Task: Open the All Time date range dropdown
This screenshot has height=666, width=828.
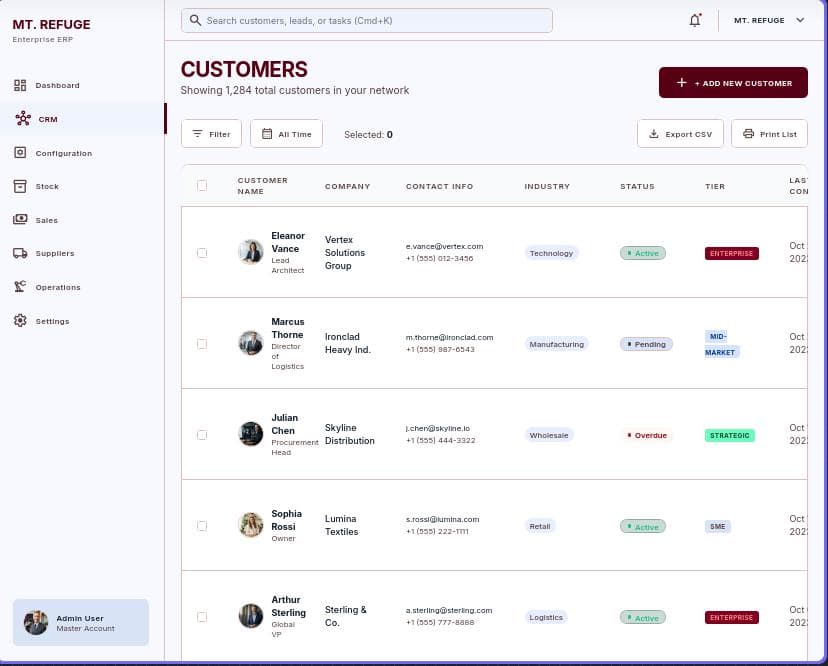Action: tap(286, 134)
